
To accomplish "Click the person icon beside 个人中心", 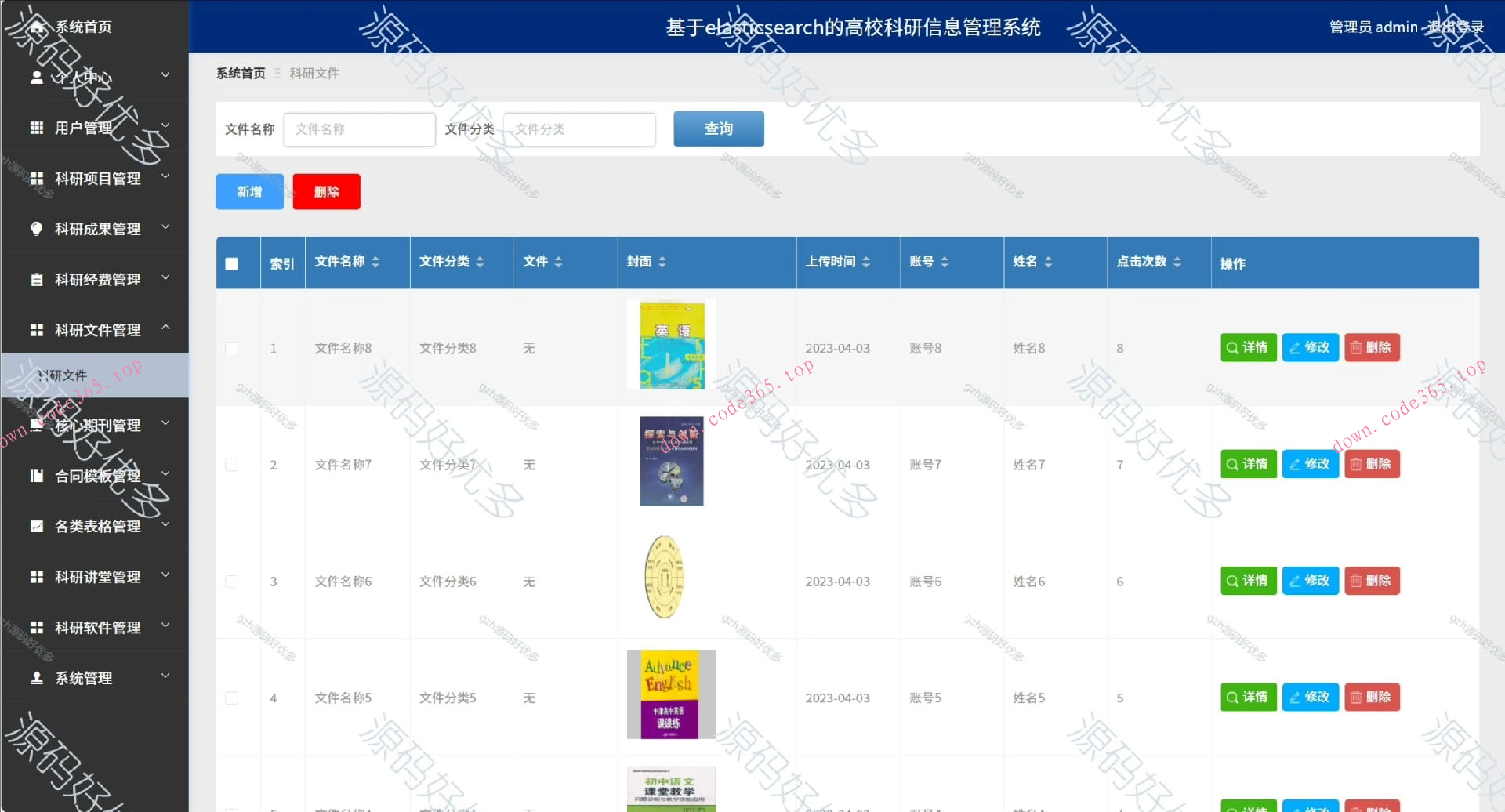I will [x=36, y=76].
